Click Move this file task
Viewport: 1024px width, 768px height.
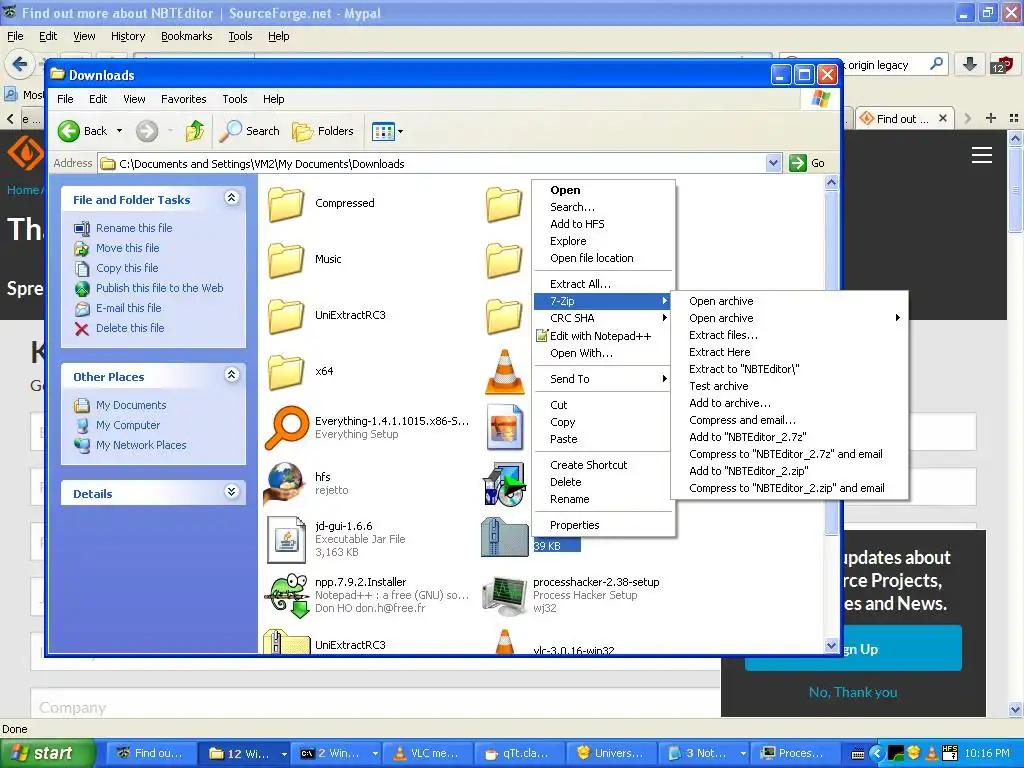[x=127, y=248]
